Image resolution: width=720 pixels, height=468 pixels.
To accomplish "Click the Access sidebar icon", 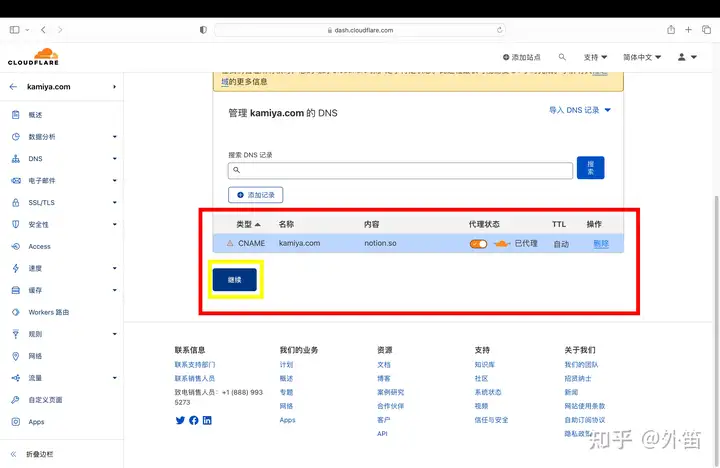I will (x=16, y=246).
